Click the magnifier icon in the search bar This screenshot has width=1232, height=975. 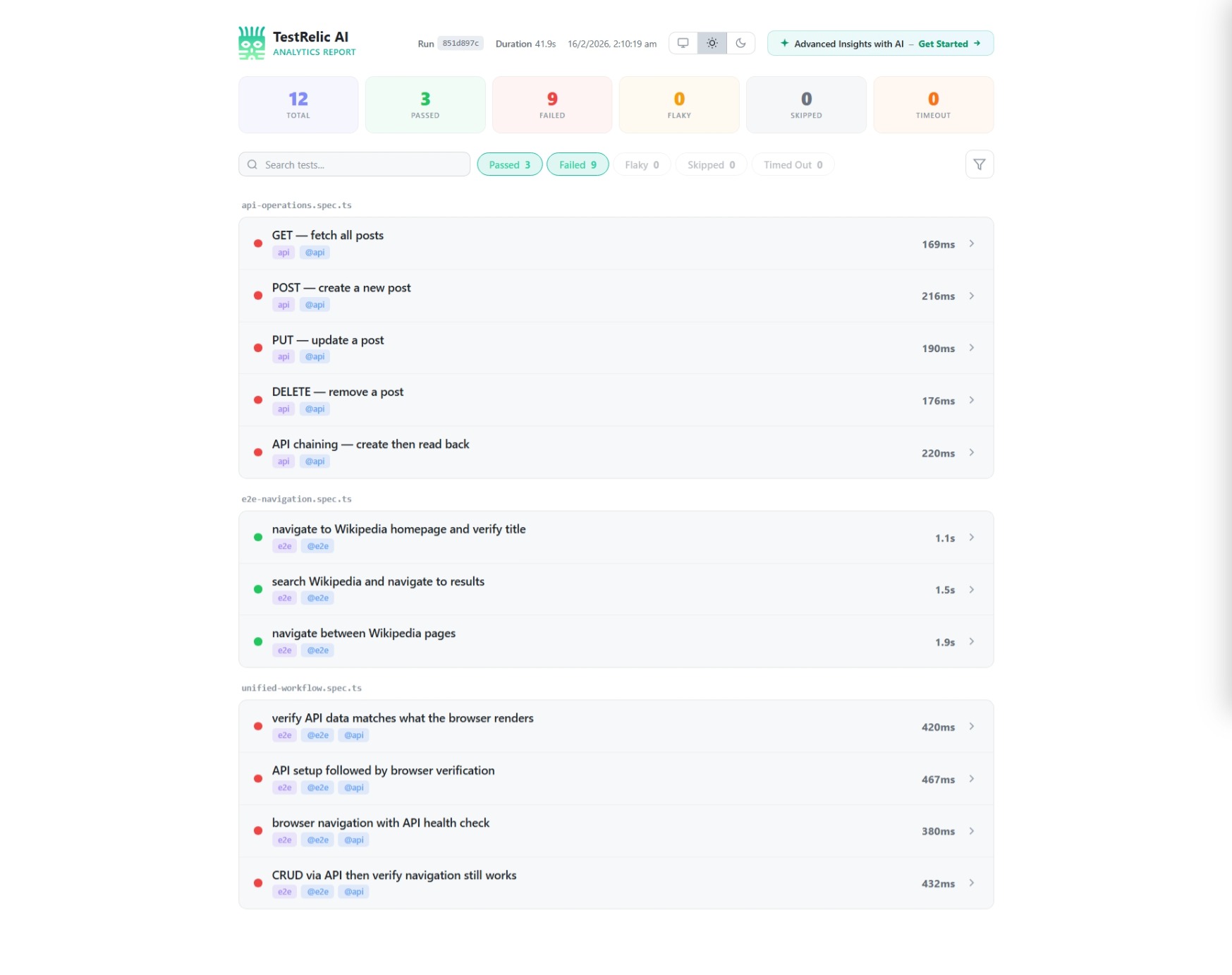[x=252, y=164]
